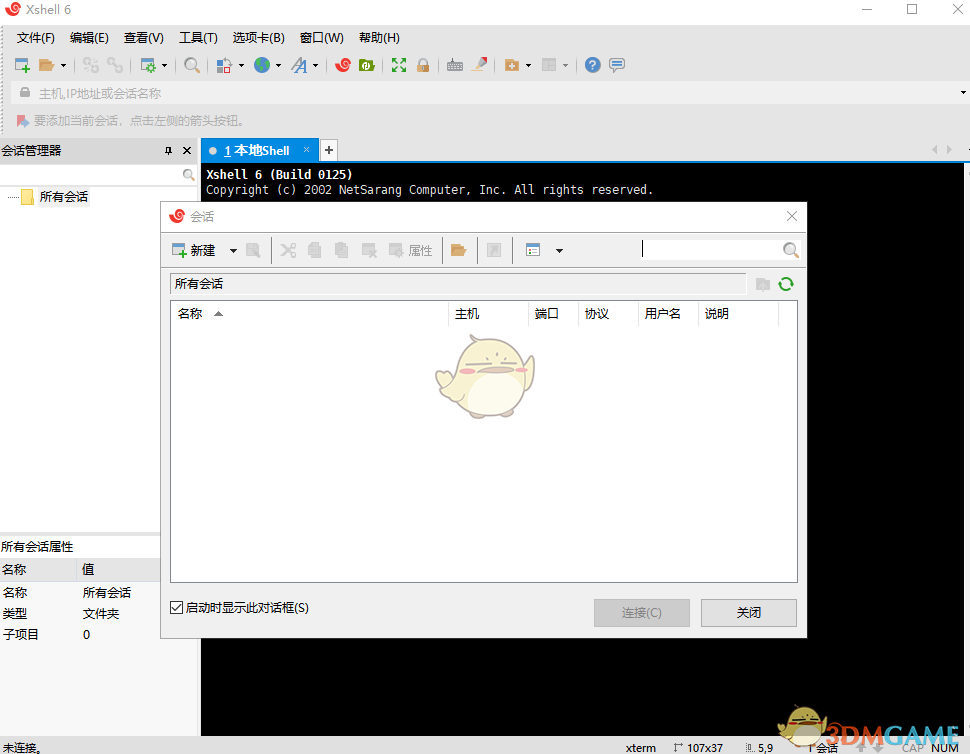Create a new session with the toolbar icon
The height and width of the screenshot is (754, 970).
[x=20, y=64]
